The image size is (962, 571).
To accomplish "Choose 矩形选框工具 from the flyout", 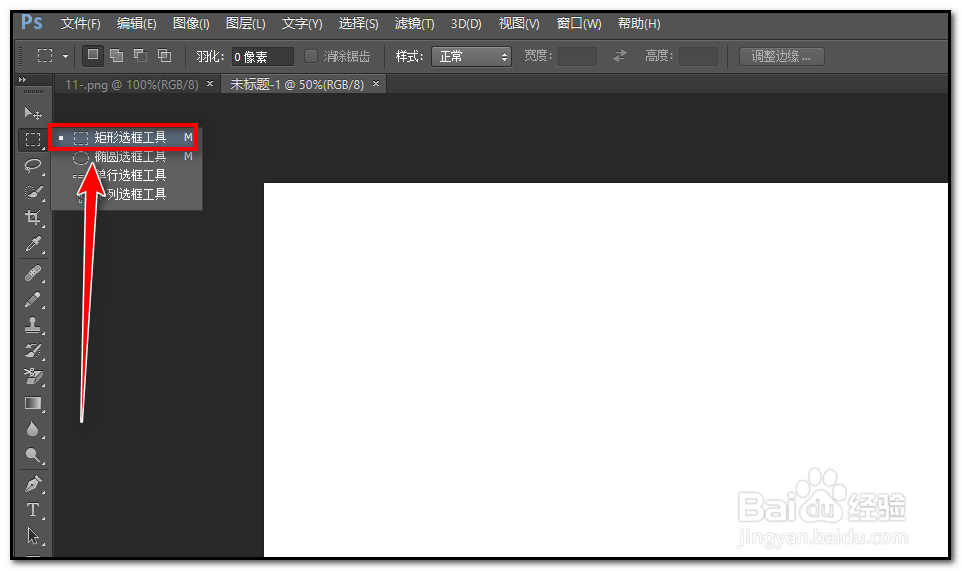I will pos(126,137).
